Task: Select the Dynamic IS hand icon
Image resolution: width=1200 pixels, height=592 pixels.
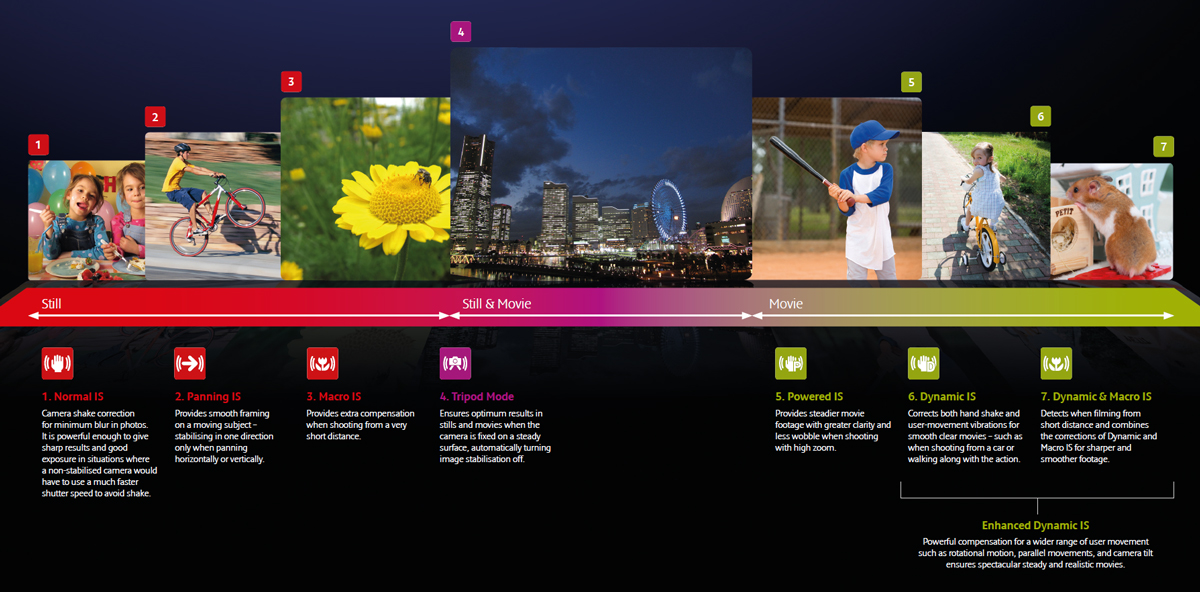Action: (x=923, y=363)
